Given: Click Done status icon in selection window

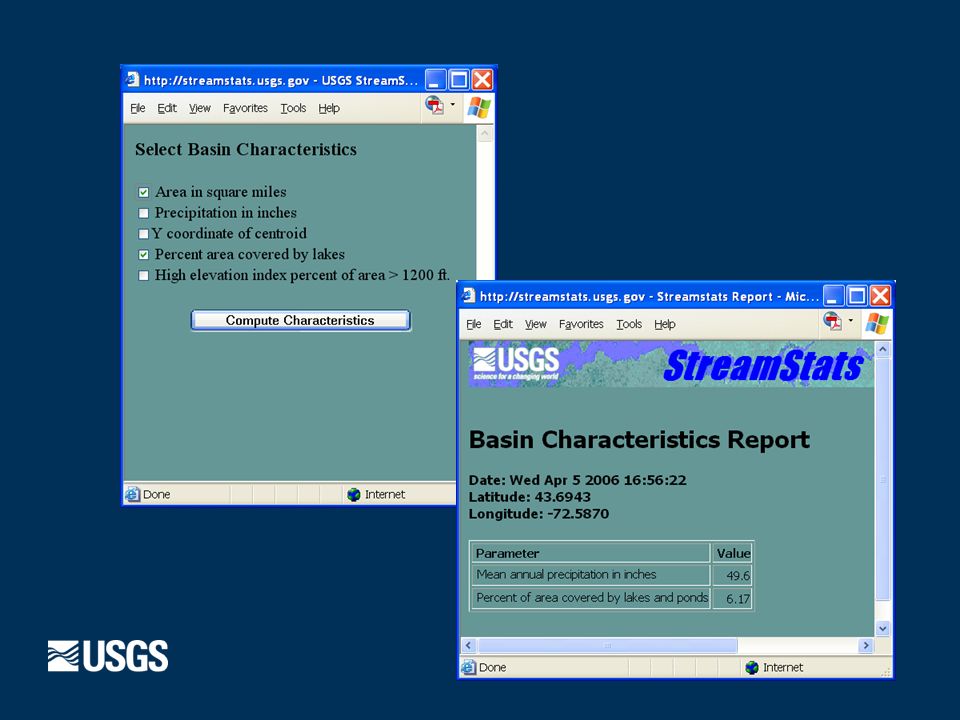Looking at the screenshot, I should tap(132, 494).
